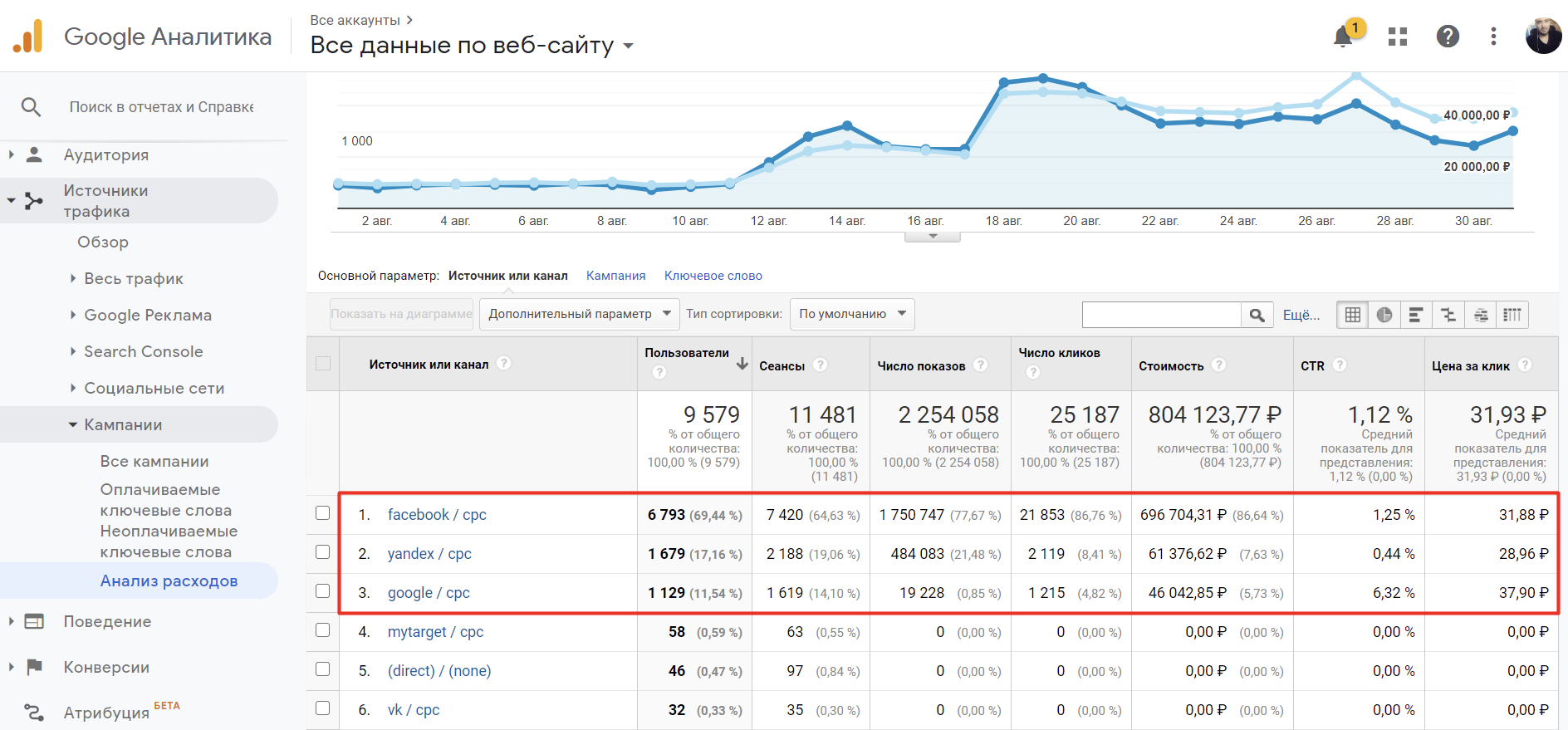Click the Поиск в отчетах и Справке field
1568x730 pixels.
pos(161,107)
